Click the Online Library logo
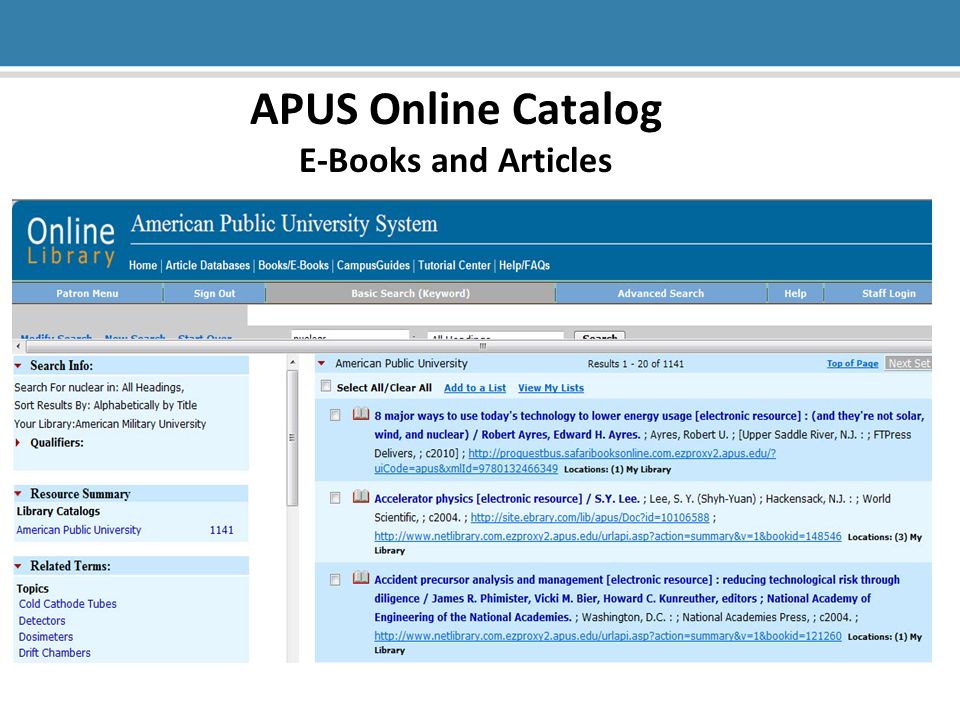Image resolution: width=960 pixels, height=720 pixels. [71, 241]
